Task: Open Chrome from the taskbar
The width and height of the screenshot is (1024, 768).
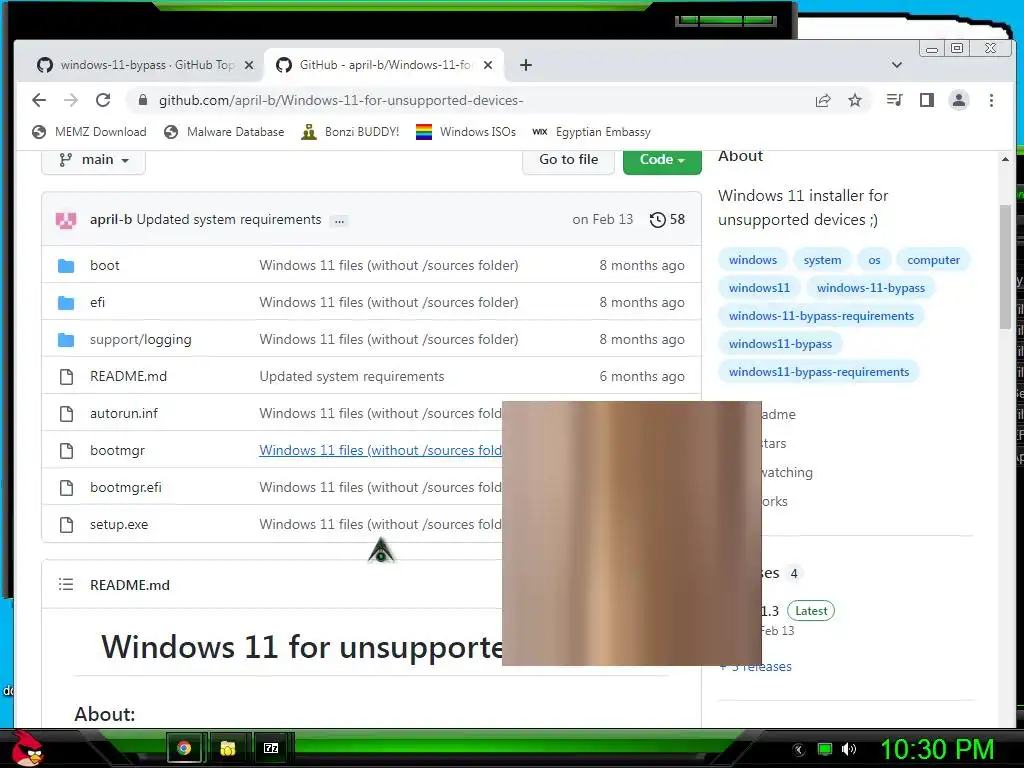Action: click(x=184, y=748)
